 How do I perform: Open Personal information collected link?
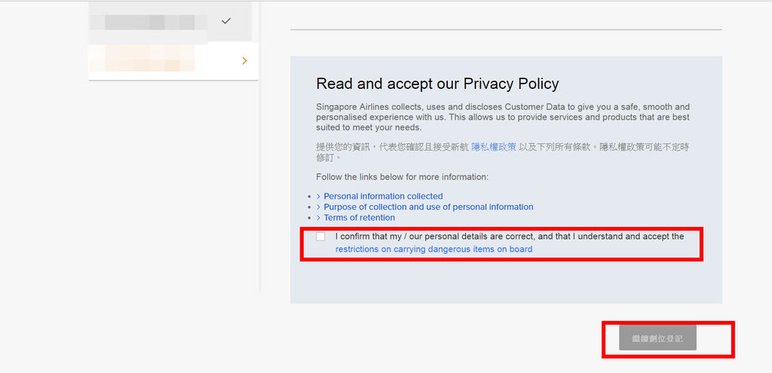383,196
